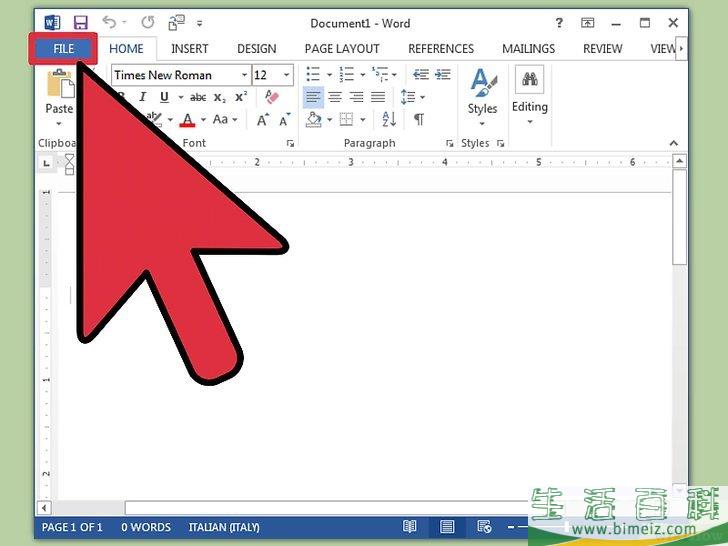Toggle Strikethrough abc button
Screen dimensions: 728x546
[x=198, y=97]
